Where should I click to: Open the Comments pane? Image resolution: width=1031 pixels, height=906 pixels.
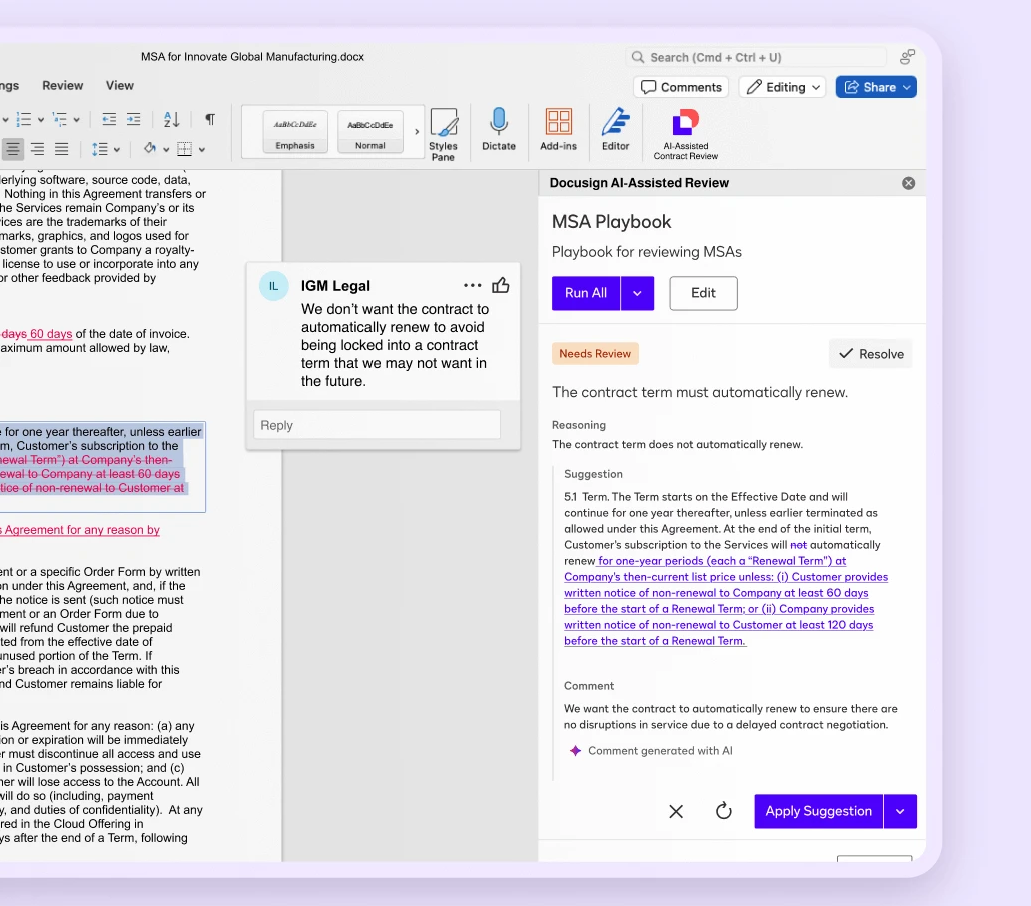click(x=681, y=87)
